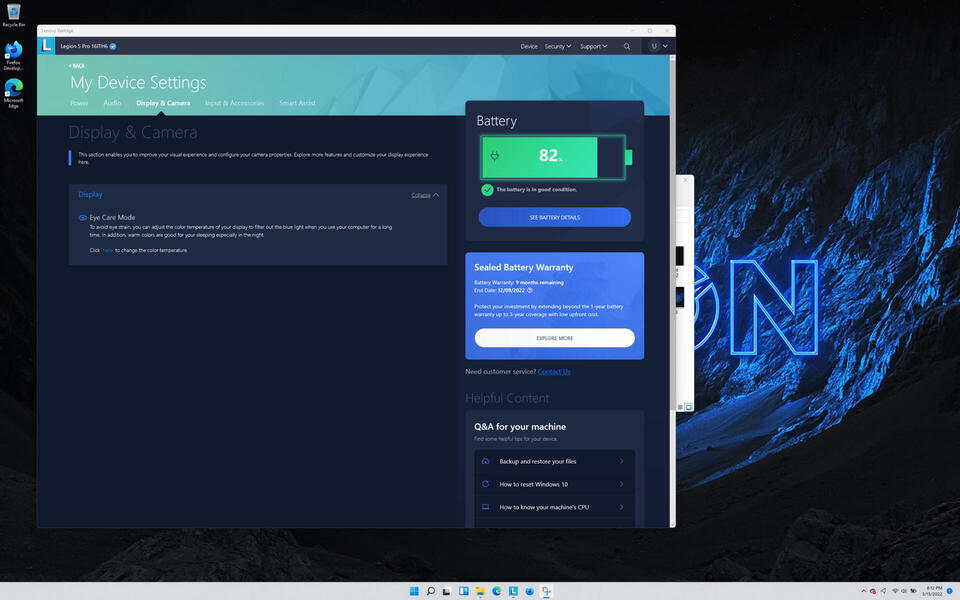Click the backup cloud icon

[486, 461]
